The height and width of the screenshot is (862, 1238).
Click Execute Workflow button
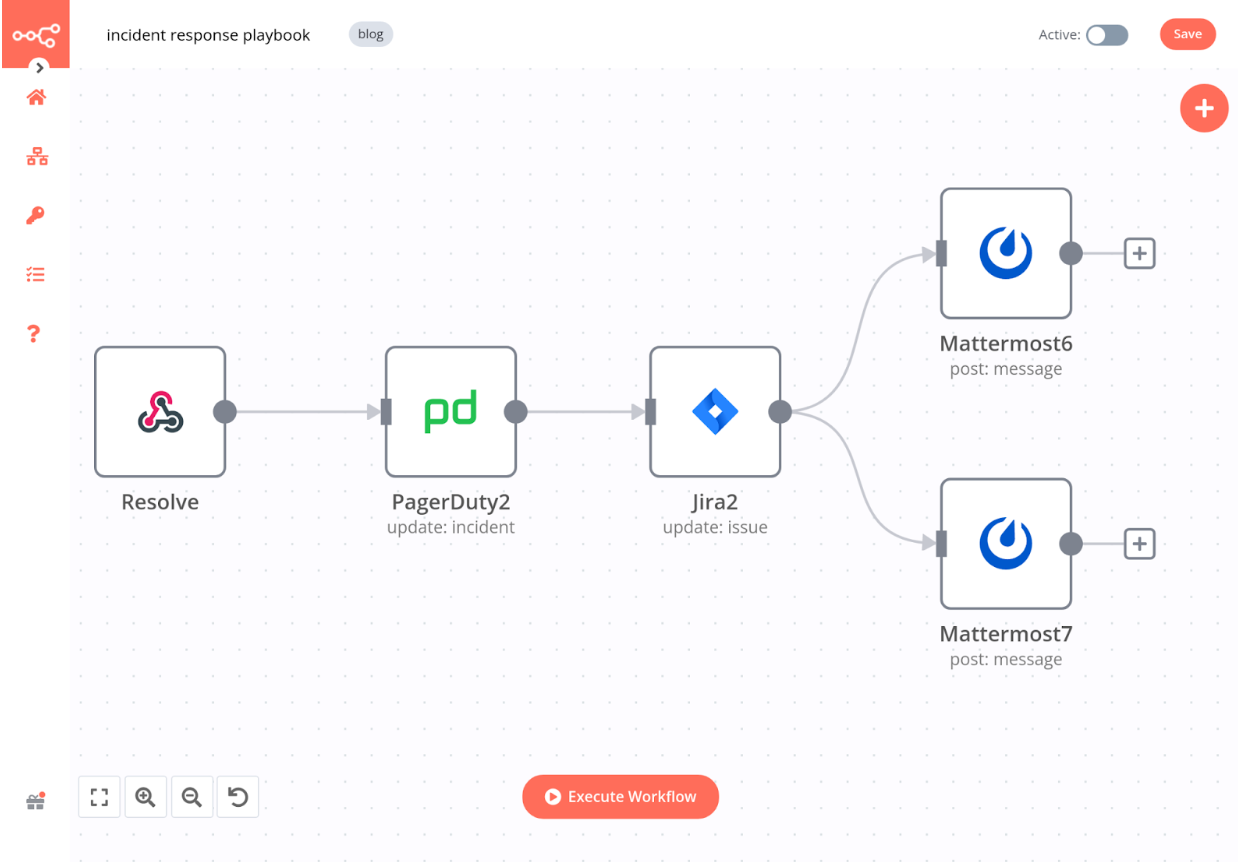(x=620, y=797)
